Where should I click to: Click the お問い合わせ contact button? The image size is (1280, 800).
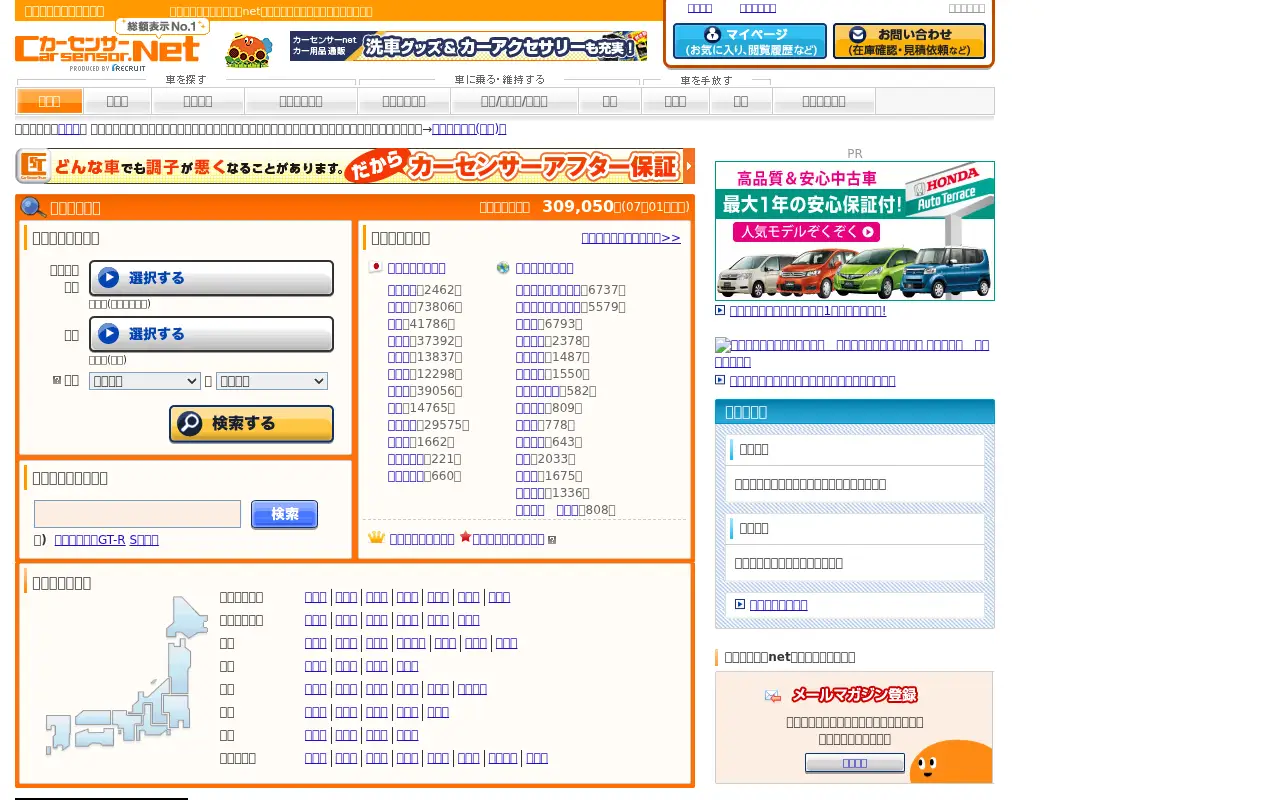(909, 41)
